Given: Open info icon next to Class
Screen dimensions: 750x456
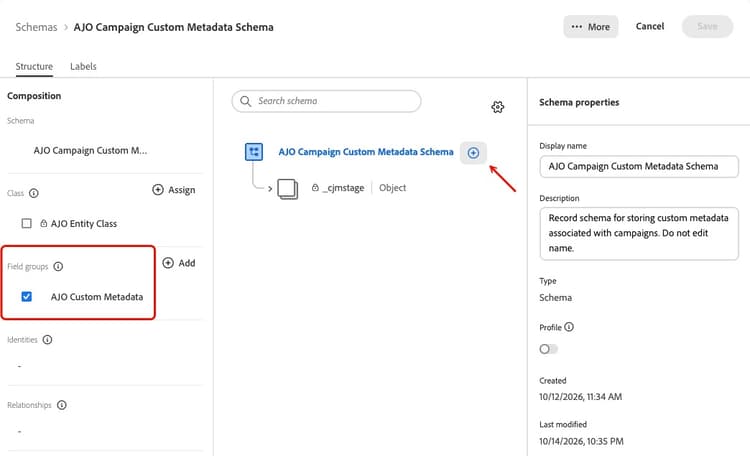Looking at the screenshot, I should tap(33, 193).
